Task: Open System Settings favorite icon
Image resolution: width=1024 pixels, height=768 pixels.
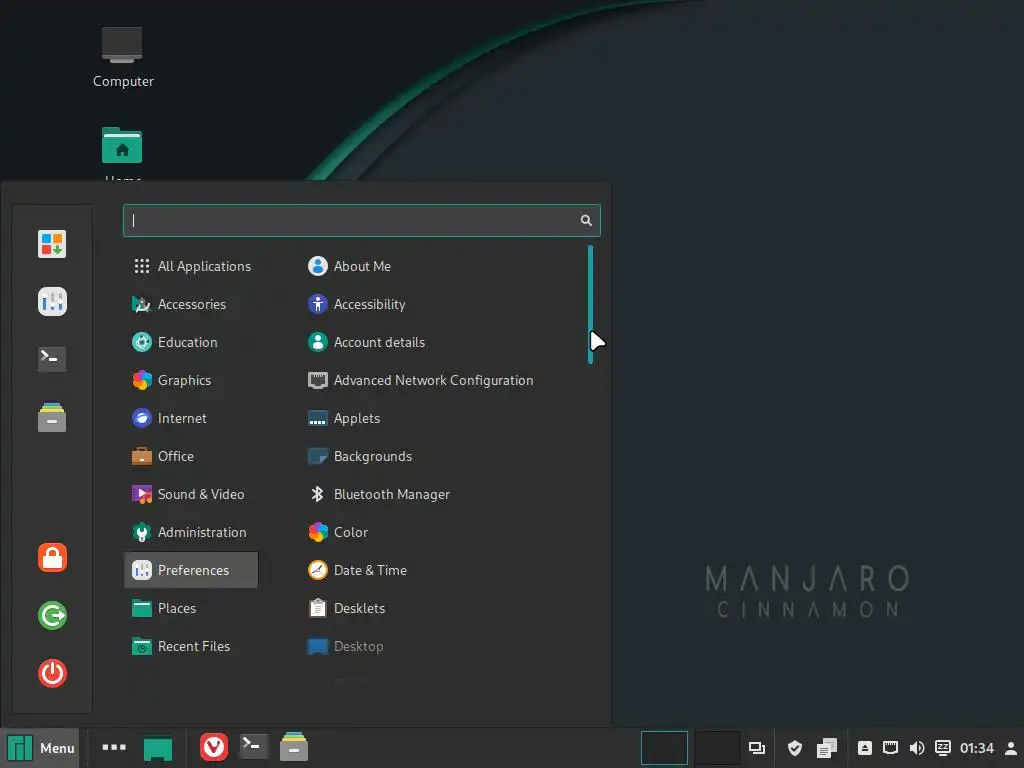Action: 52,302
